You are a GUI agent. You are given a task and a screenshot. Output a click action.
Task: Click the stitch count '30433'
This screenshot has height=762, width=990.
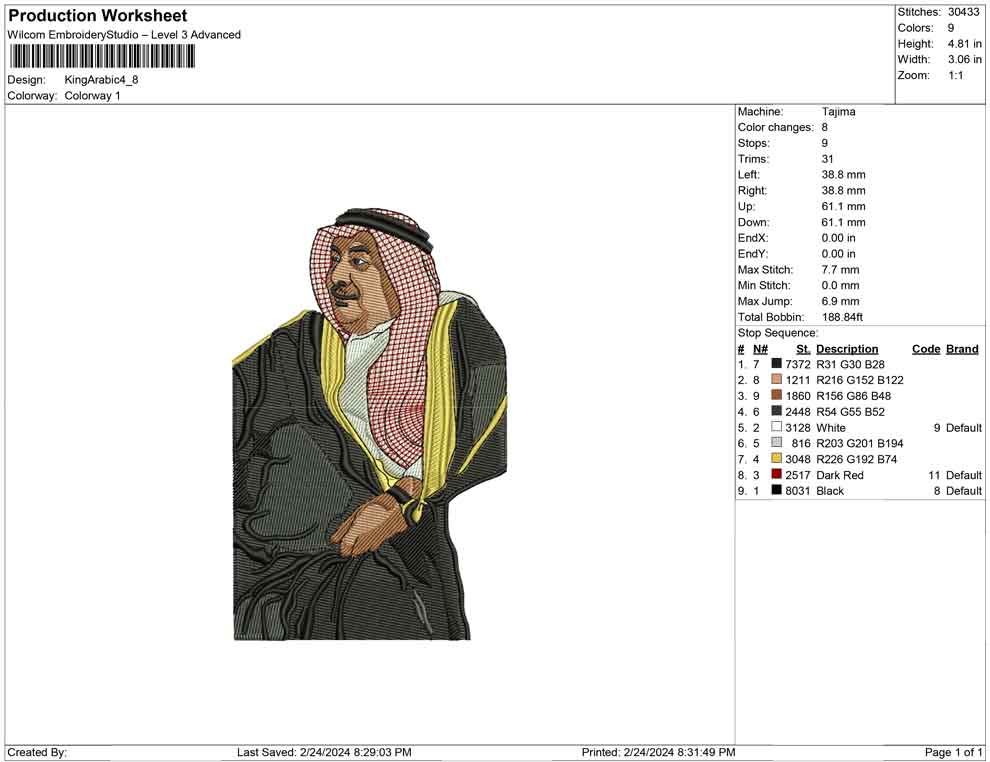(x=963, y=12)
